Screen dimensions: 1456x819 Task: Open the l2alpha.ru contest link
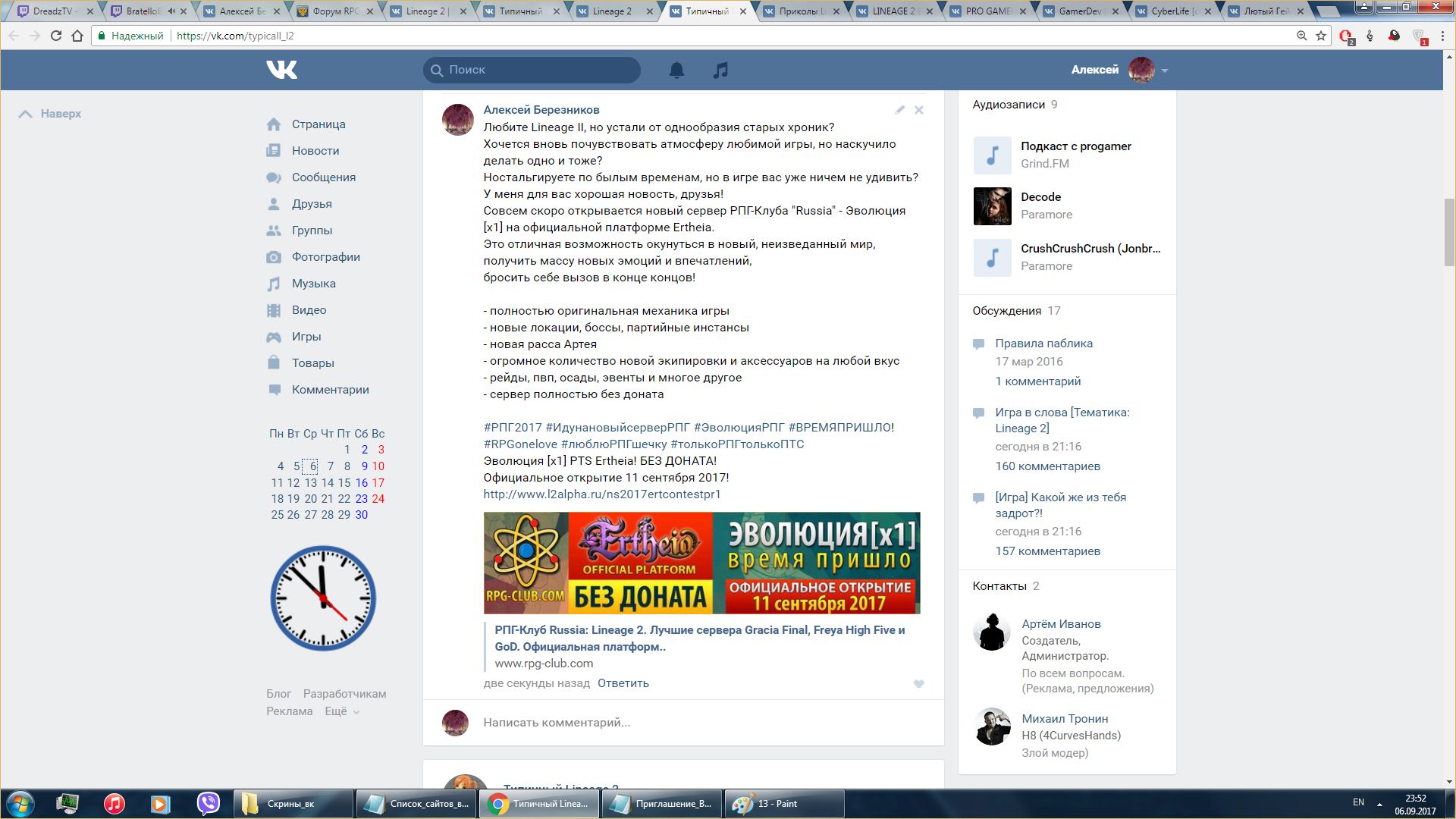click(602, 494)
